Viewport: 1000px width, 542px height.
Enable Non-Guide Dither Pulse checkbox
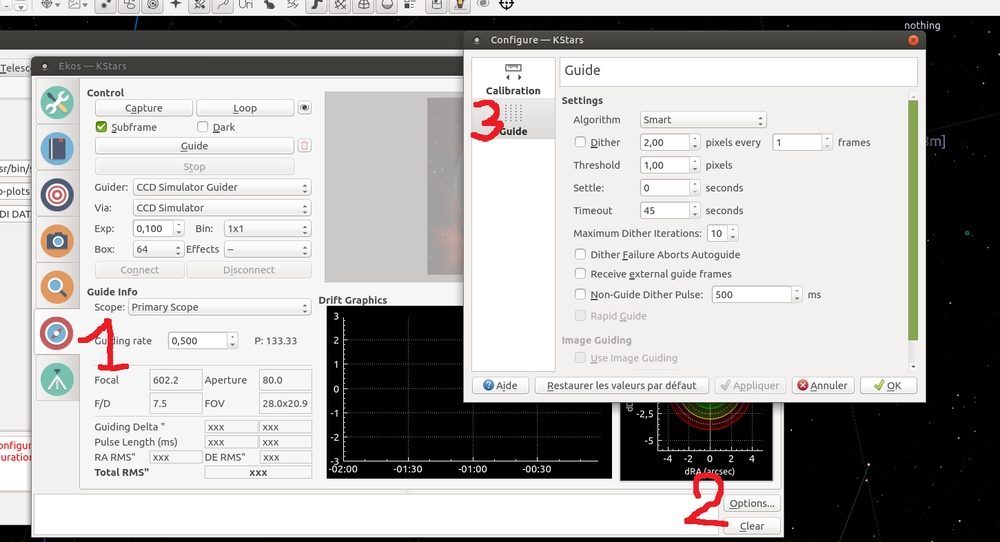(x=580, y=295)
